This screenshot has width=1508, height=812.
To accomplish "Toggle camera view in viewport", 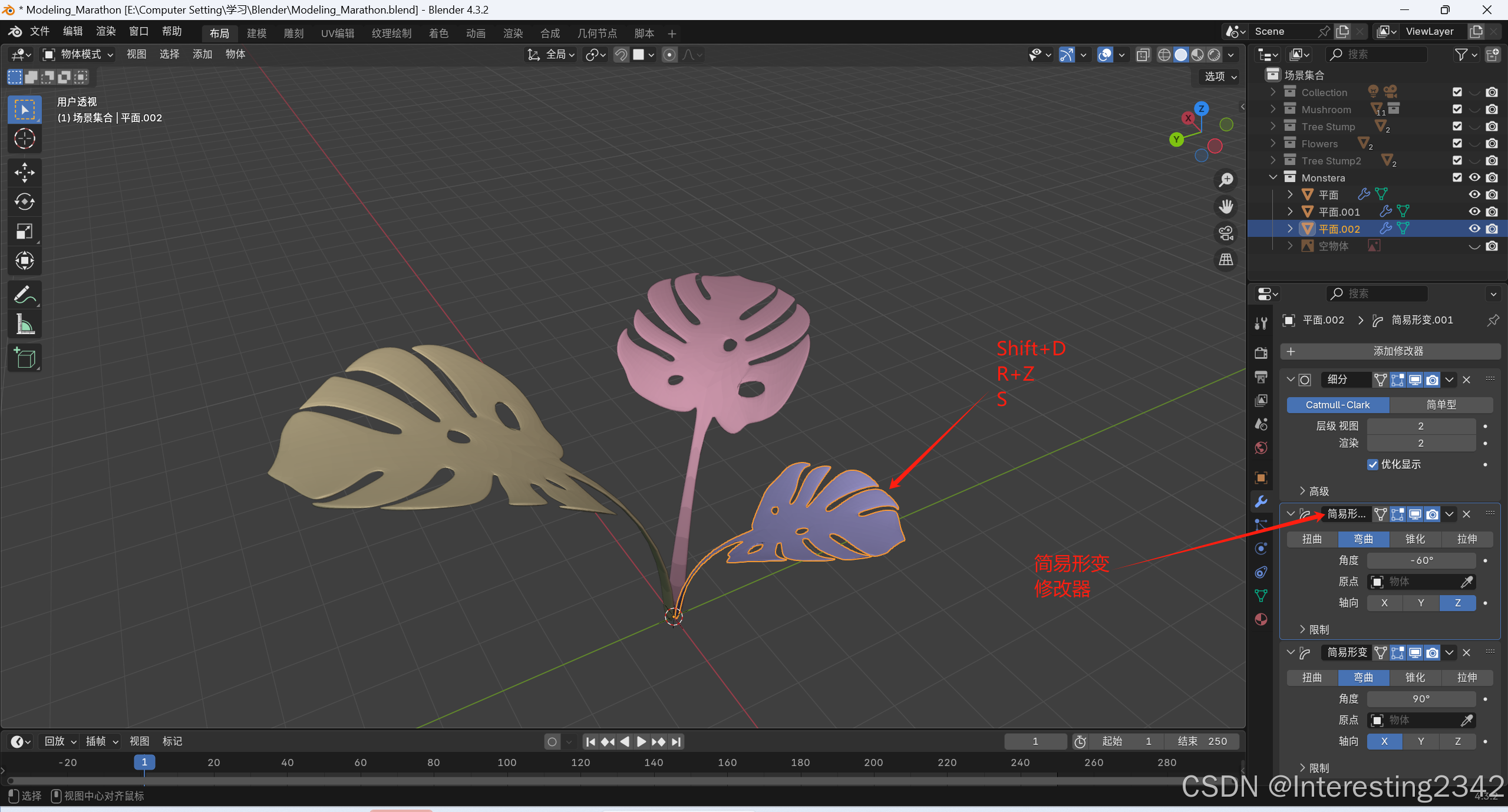I will [1226, 233].
